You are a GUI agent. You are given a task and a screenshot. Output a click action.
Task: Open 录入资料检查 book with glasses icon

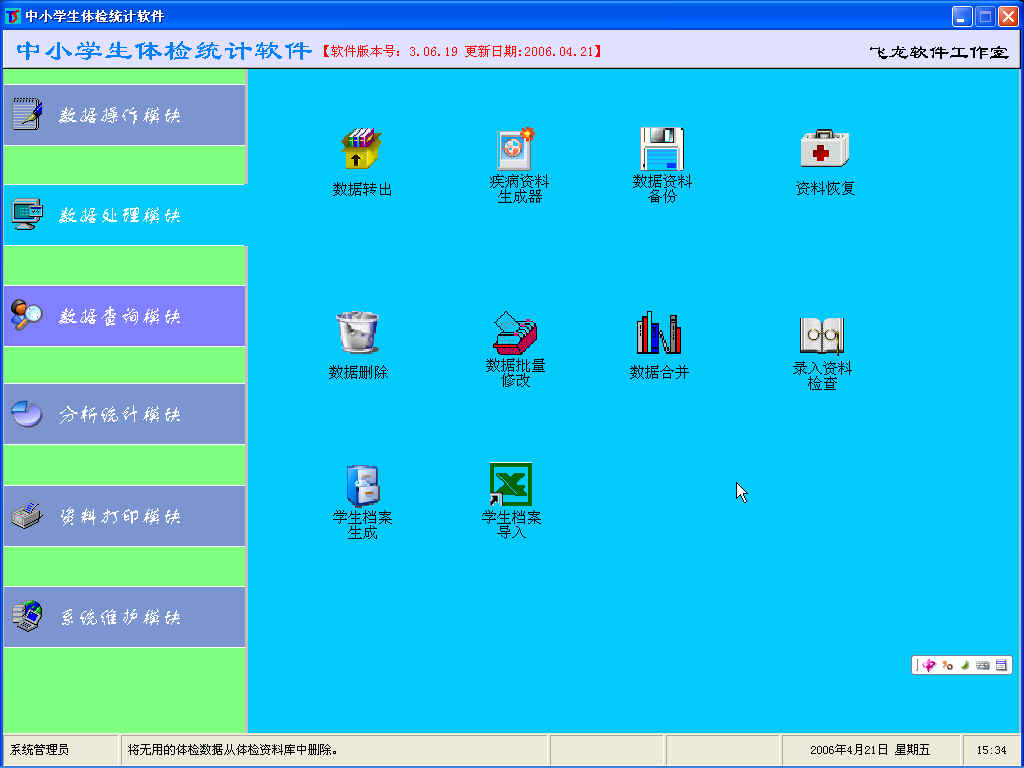click(x=821, y=334)
